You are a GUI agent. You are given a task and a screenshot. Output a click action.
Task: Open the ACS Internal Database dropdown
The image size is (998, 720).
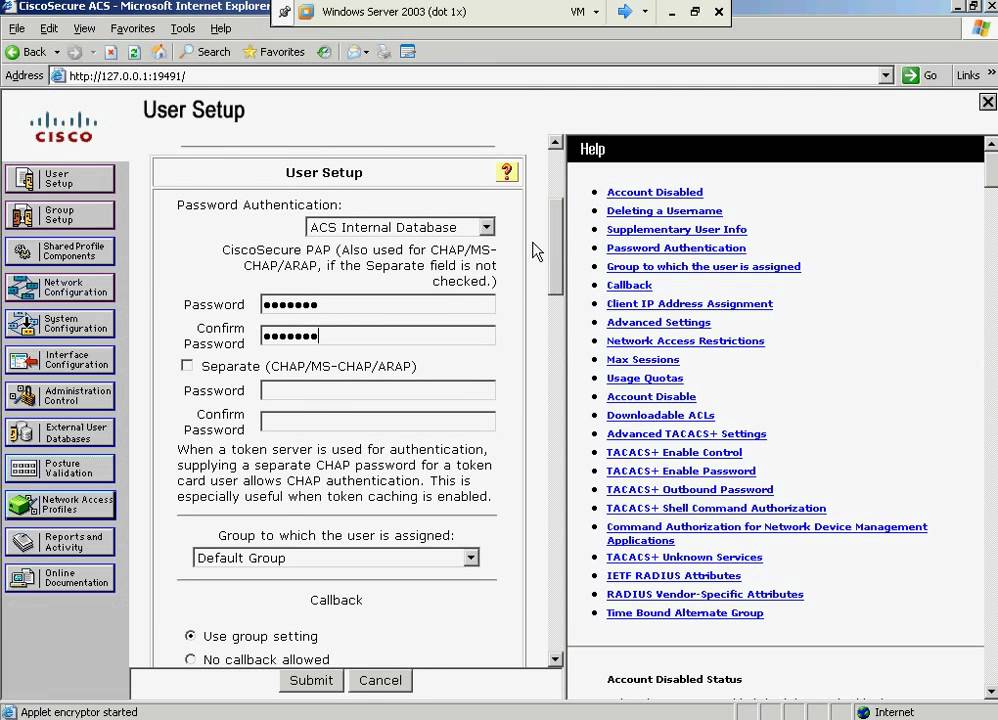(487, 227)
